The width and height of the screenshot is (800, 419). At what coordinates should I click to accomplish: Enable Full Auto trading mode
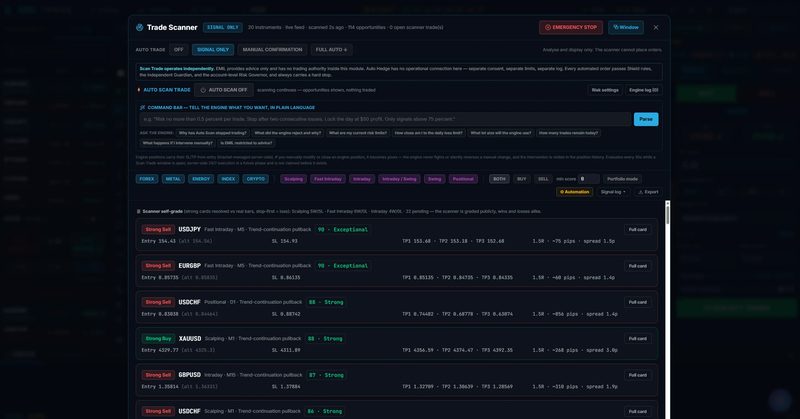[331, 50]
